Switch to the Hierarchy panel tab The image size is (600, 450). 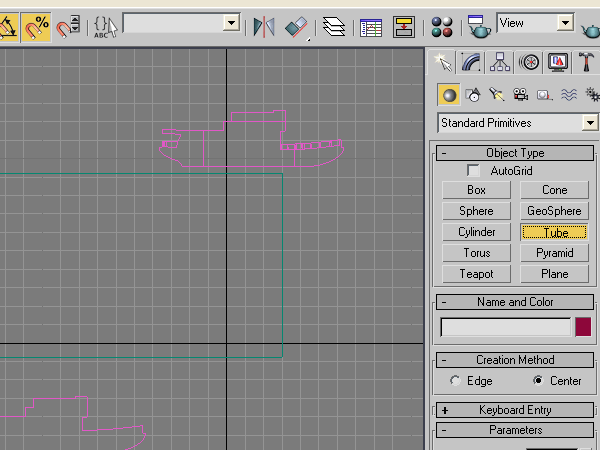[x=500, y=62]
